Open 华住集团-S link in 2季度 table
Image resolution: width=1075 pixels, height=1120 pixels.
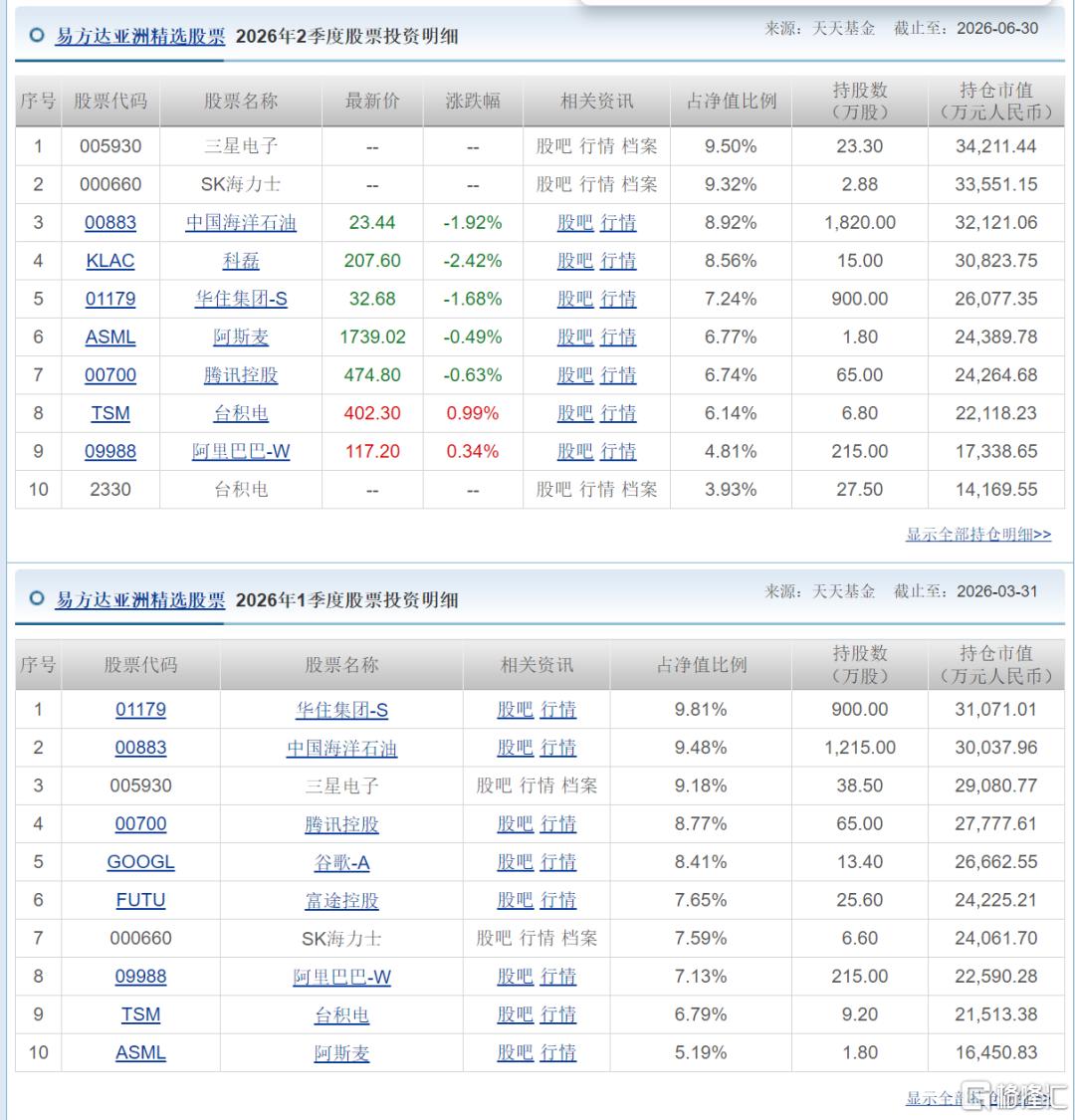(241, 299)
